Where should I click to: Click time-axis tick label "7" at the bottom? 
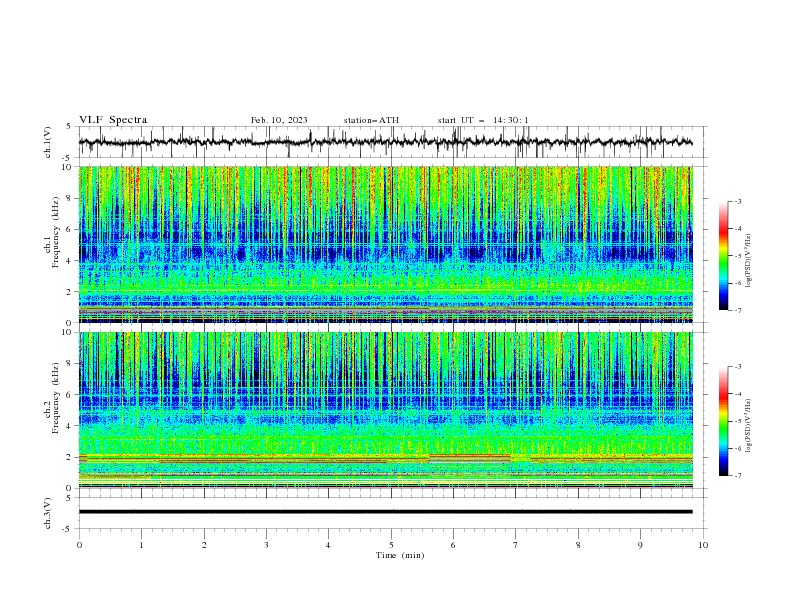pyautogui.click(x=515, y=545)
